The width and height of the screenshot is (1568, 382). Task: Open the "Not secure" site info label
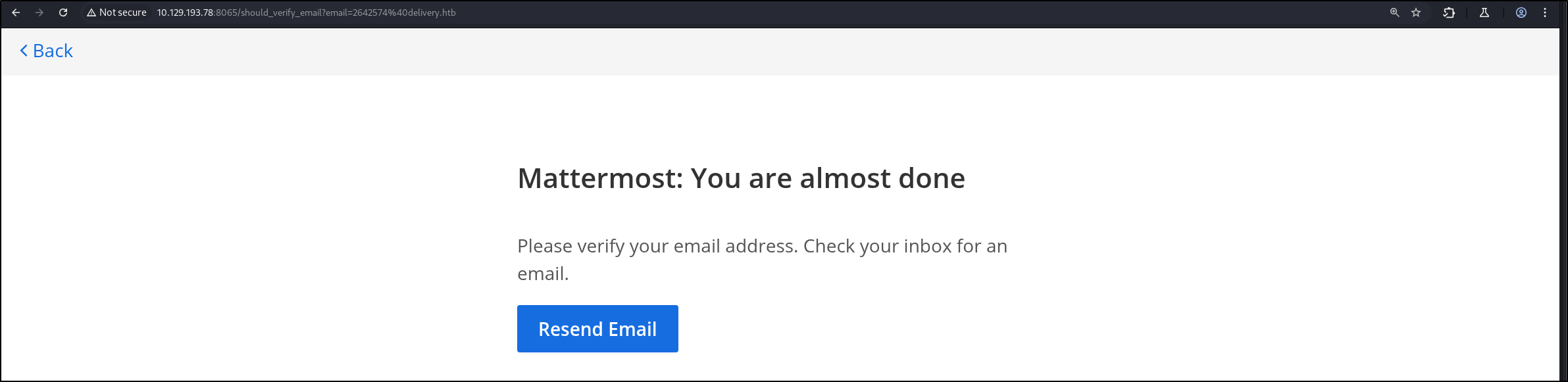122,12
